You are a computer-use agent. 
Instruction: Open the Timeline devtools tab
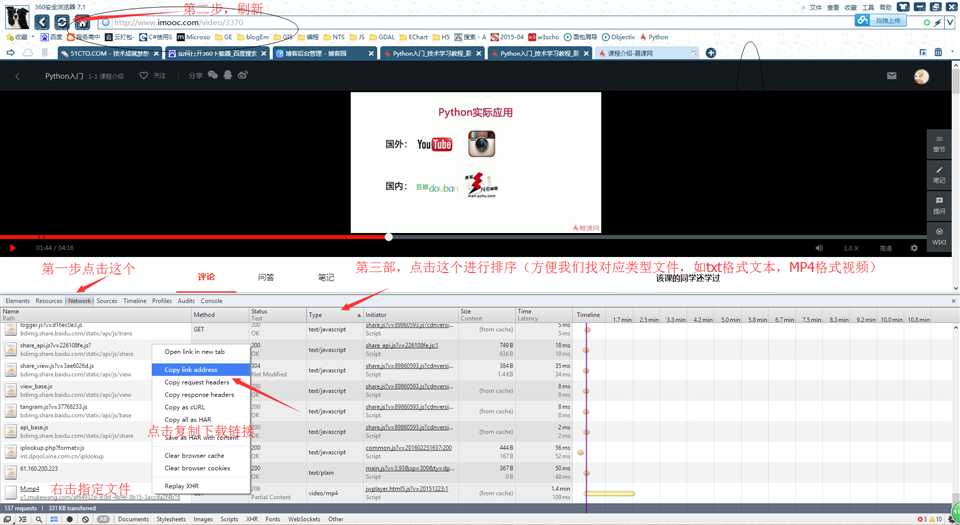[135, 301]
